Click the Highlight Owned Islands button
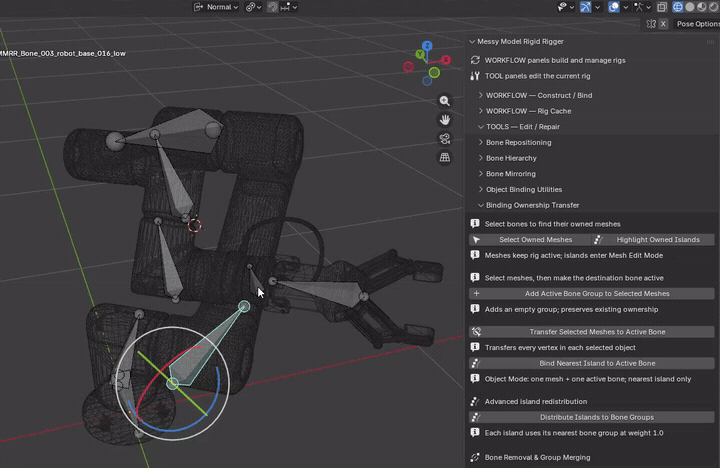The height and width of the screenshot is (468, 720). coord(653,239)
